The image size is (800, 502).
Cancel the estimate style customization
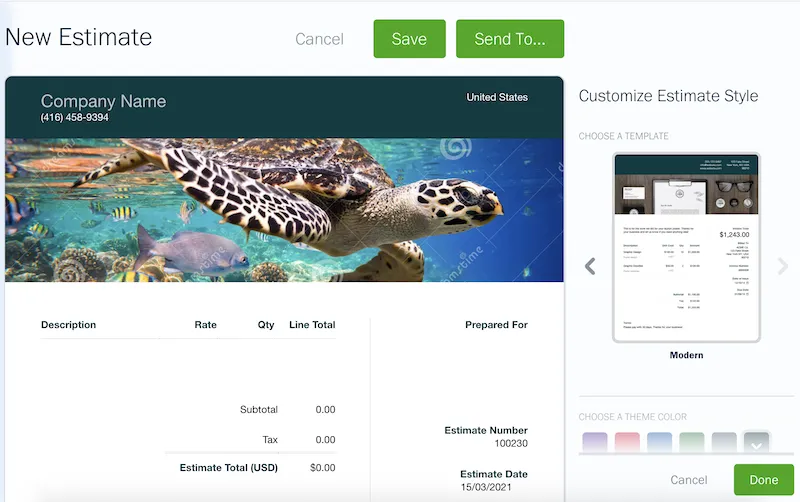(689, 480)
